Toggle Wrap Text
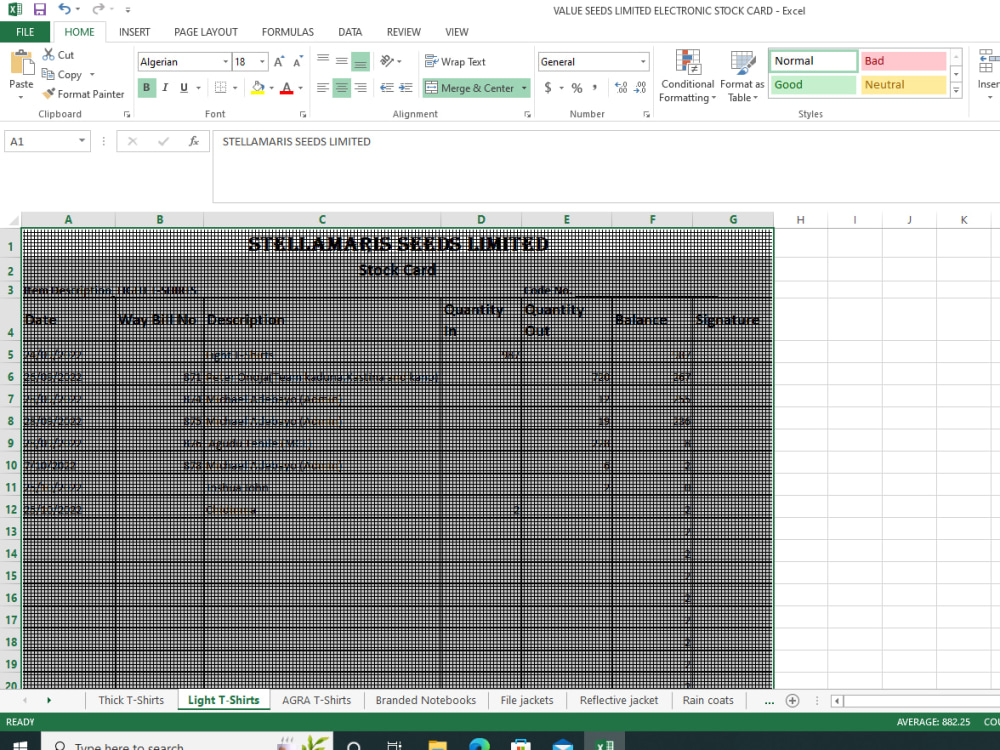1000x750 pixels. 455,61
